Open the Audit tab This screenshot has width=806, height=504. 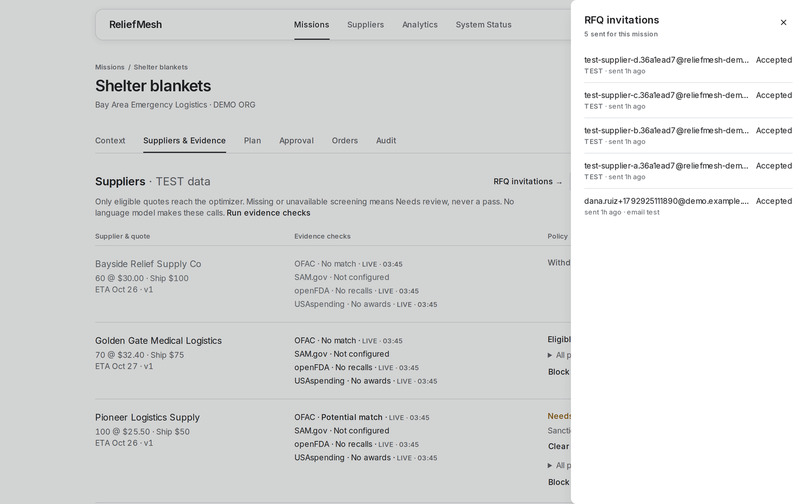click(x=386, y=140)
